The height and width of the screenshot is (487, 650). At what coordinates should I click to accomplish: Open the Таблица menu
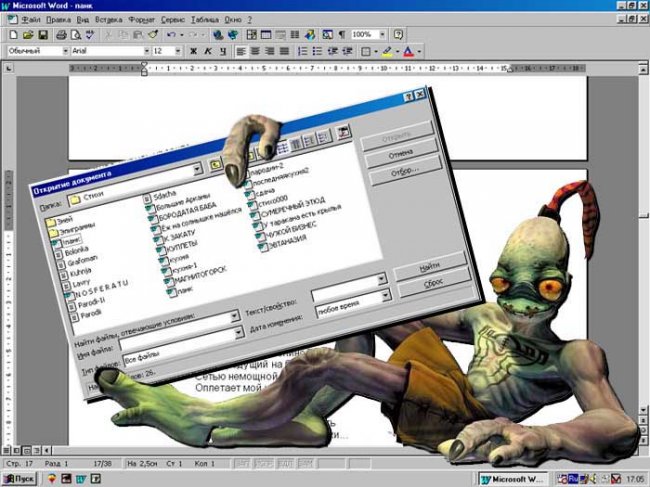point(205,19)
